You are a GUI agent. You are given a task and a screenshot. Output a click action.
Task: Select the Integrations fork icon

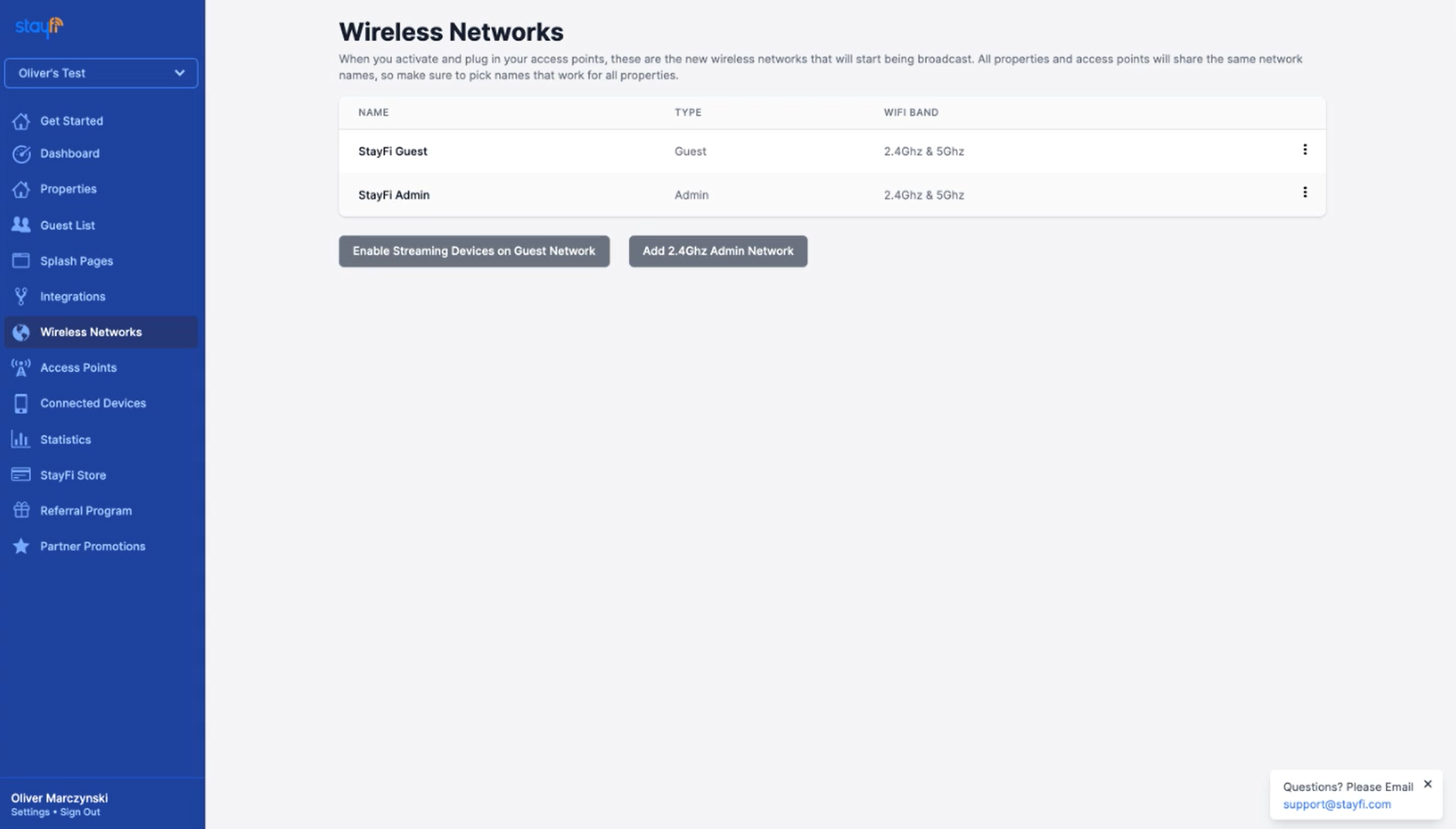[21, 296]
